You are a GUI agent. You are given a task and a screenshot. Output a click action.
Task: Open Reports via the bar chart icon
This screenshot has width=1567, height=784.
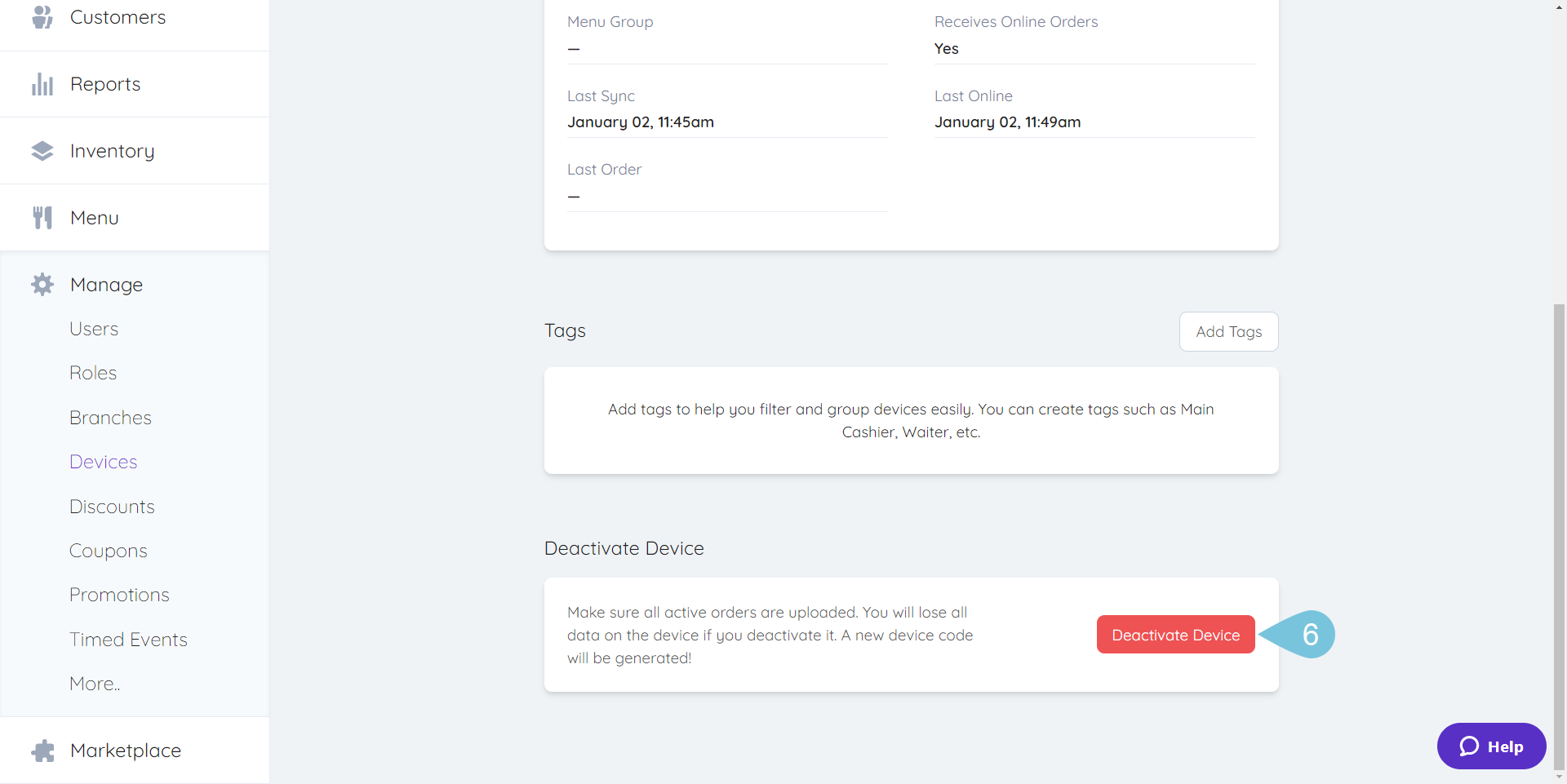coord(42,83)
